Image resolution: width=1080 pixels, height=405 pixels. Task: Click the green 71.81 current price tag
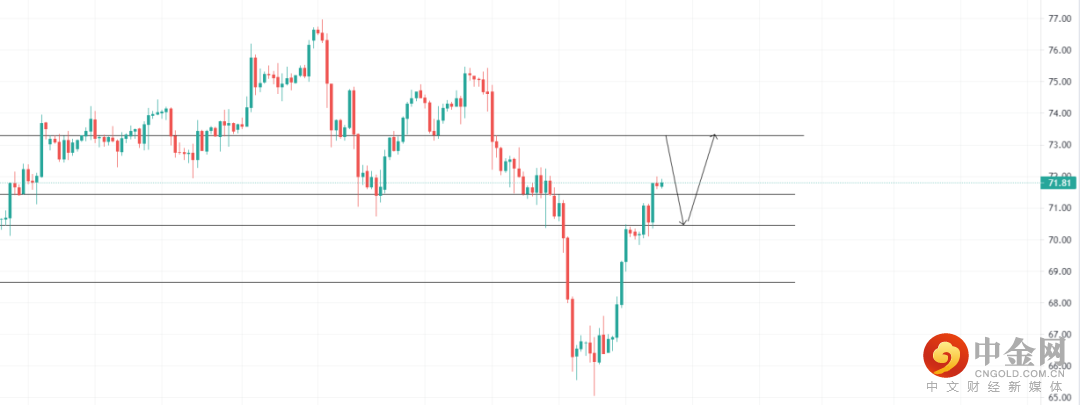(x=1058, y=183)
